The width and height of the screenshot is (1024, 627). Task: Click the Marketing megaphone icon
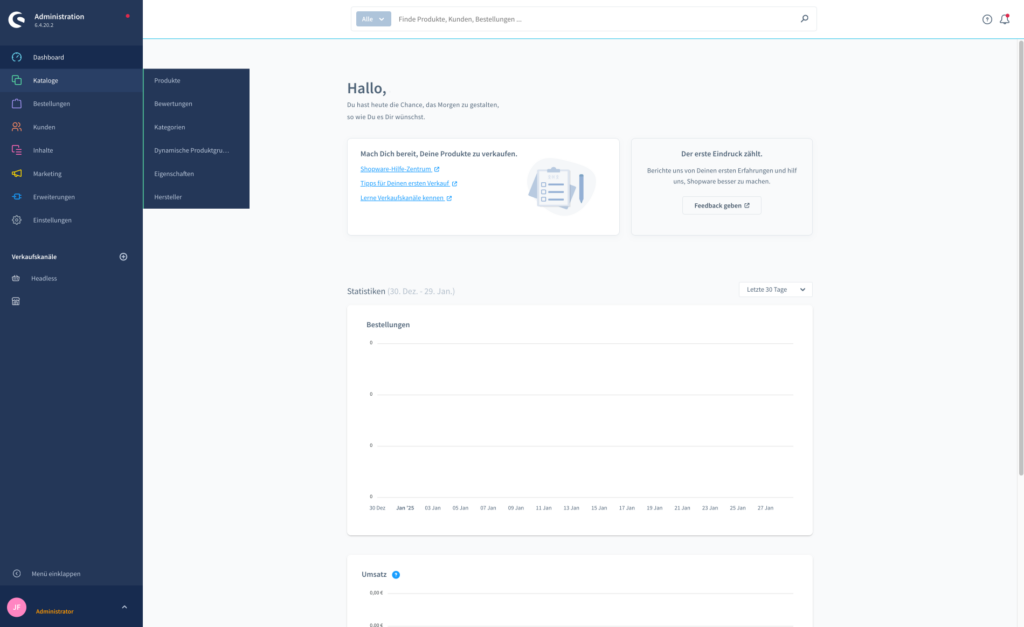pyautogui.click(x=17, y=174)
